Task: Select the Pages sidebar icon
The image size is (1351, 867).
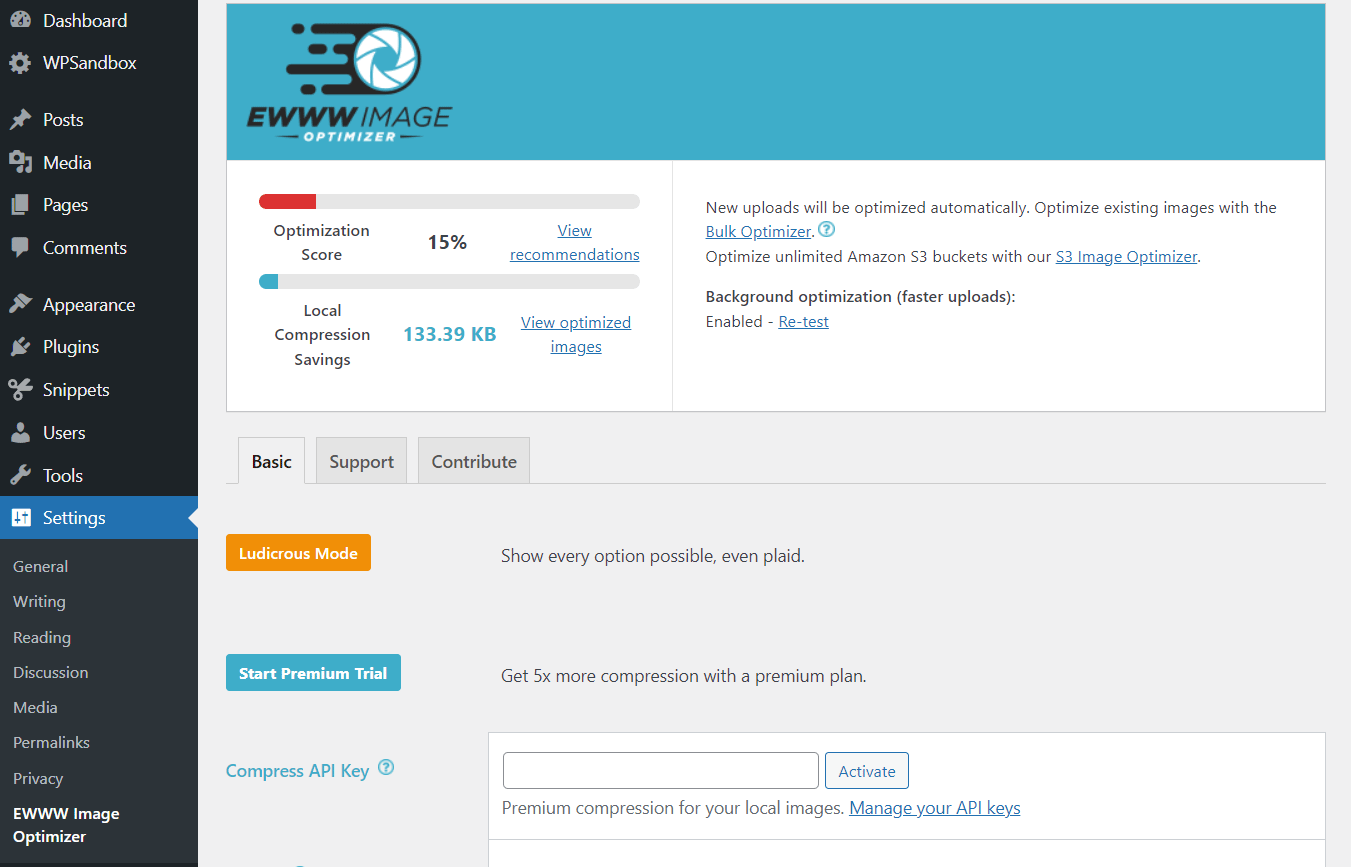Action: [22, 204]
